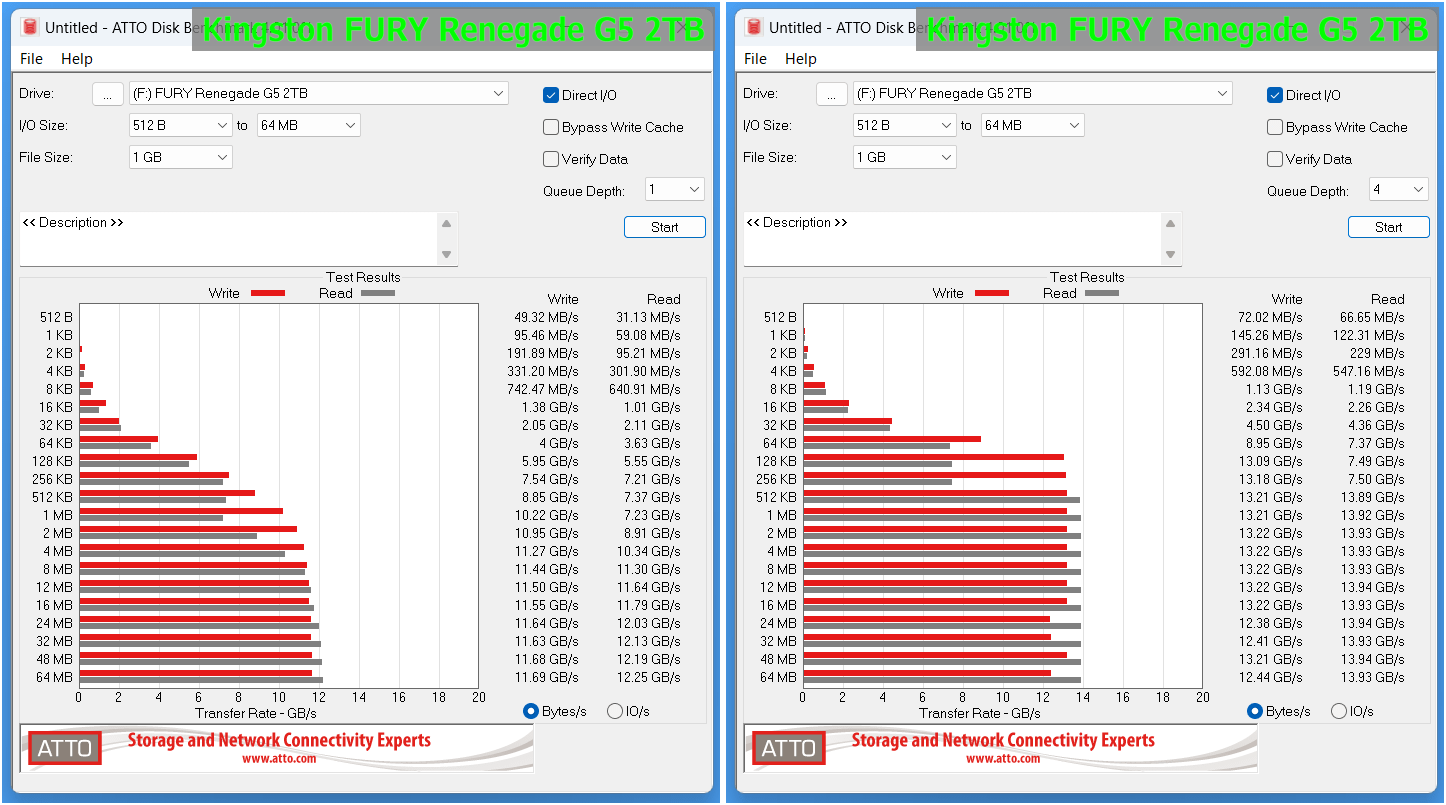Click the ATTO logo in the right window banner
Image resolution: width=1446 pixels, height=805 pixels.
pyautogui.click(x=789, y=748)
